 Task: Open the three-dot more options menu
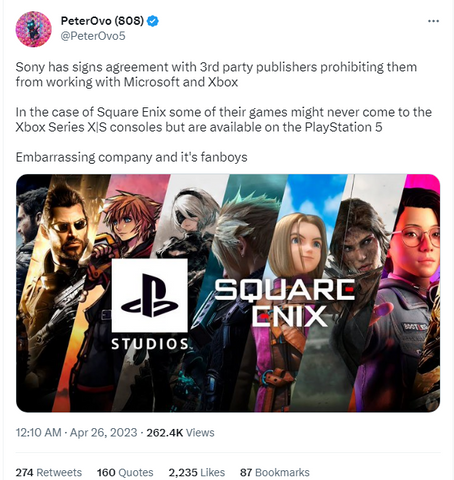pyautogui.click(x=433, y=21)
